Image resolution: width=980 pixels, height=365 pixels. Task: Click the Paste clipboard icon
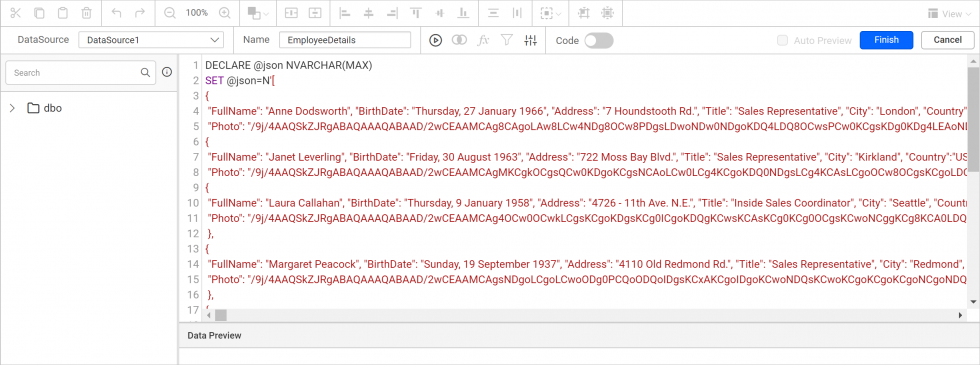63,13
